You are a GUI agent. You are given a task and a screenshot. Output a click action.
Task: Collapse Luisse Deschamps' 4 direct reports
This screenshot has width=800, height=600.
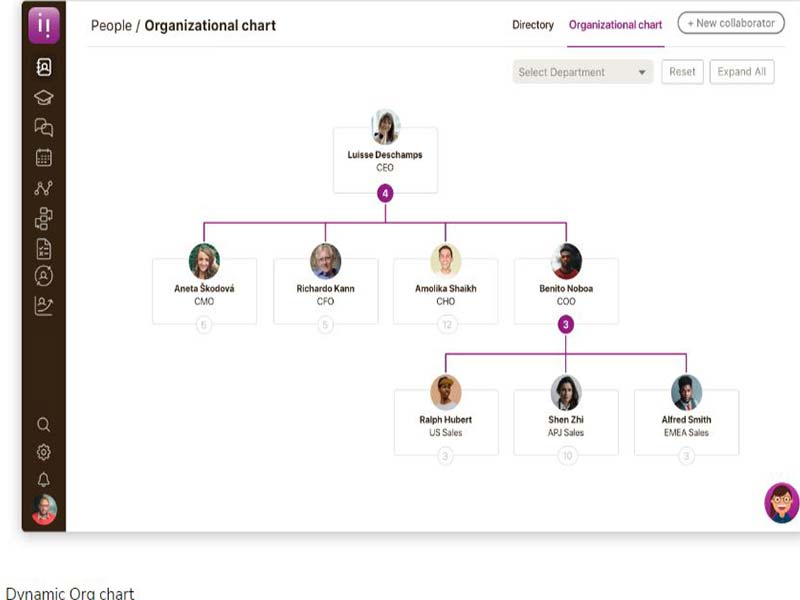[385, 193]
